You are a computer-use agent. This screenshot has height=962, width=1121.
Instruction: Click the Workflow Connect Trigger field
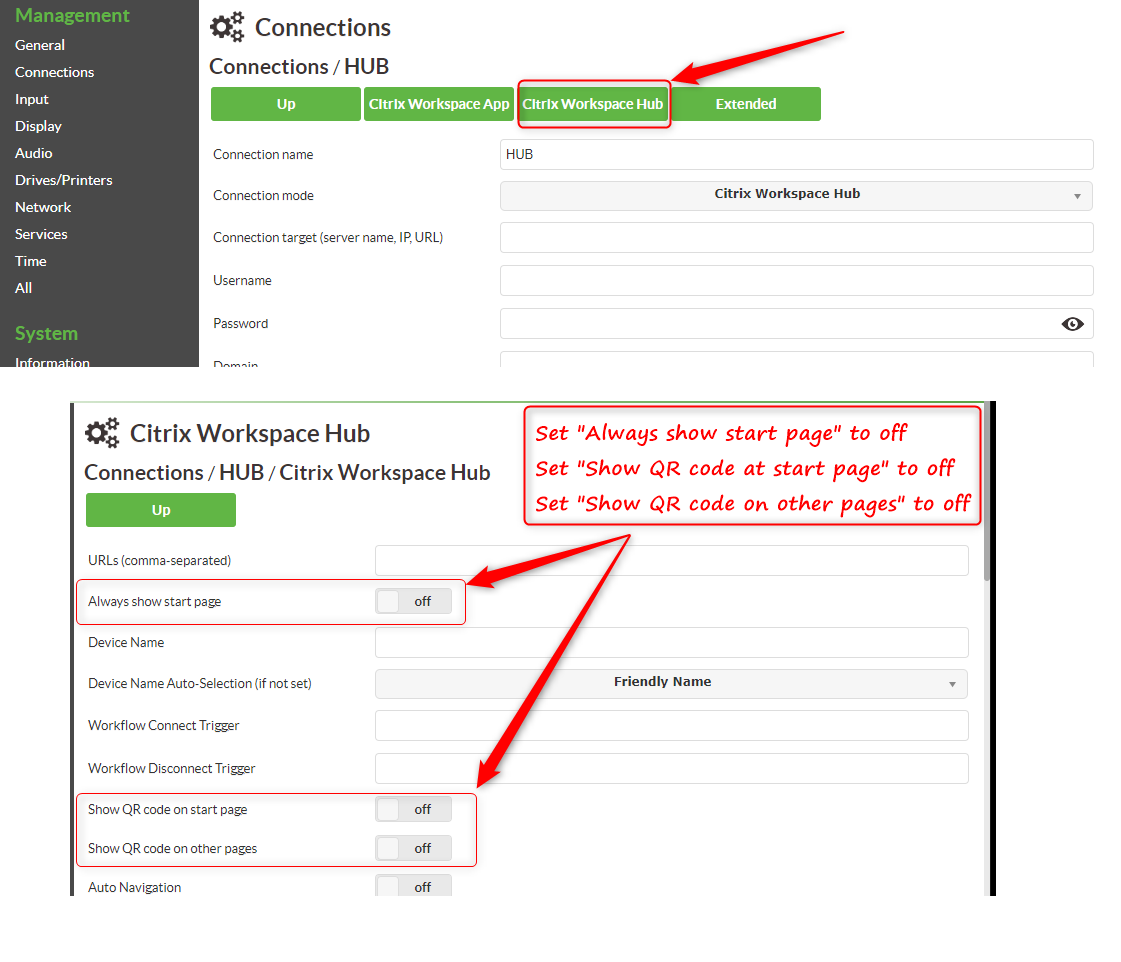[671, 725]
